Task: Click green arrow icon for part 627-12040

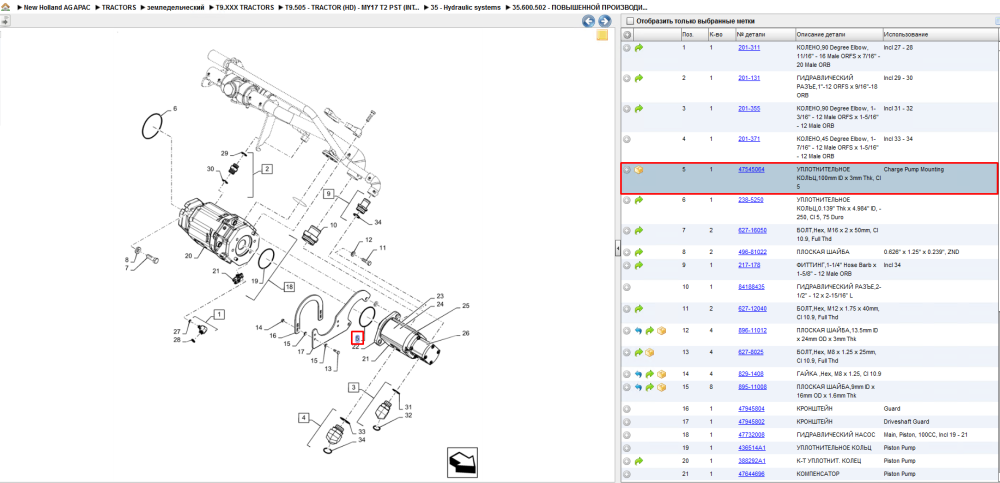Action: pyautogui.click(x=638, y=308)
